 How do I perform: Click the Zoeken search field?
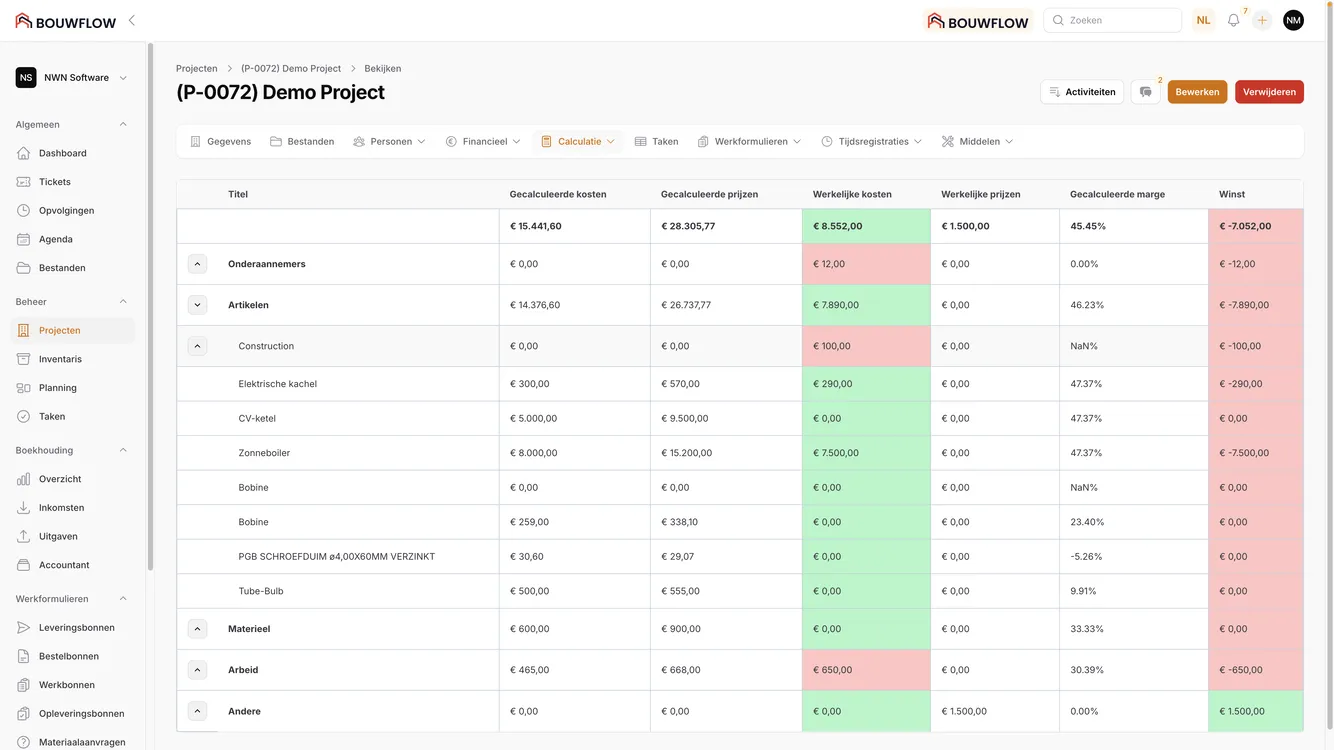pos(1112,20)
